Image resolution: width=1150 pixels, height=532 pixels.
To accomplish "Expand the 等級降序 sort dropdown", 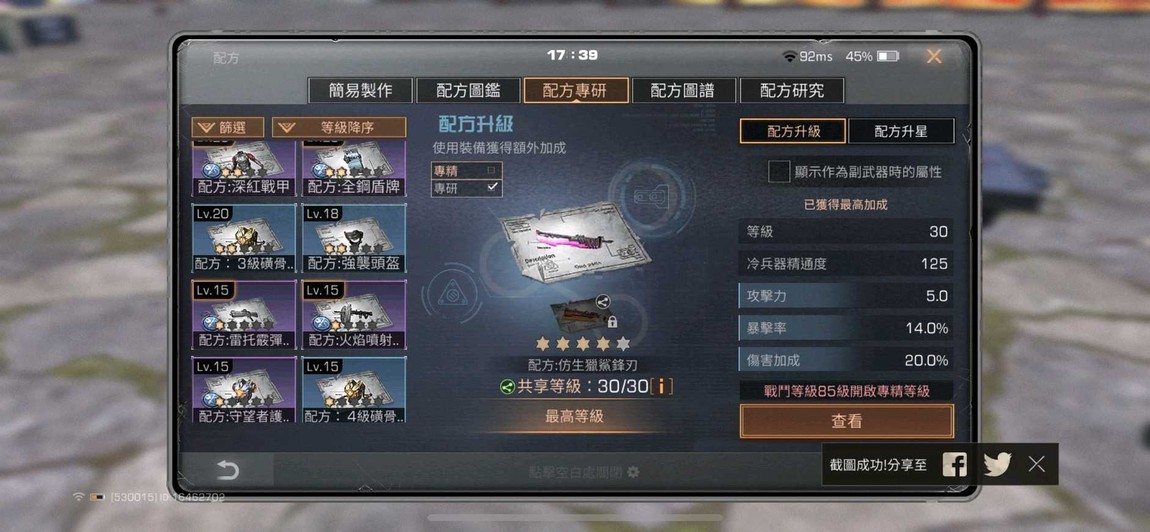I will click(x=339, y=128).
